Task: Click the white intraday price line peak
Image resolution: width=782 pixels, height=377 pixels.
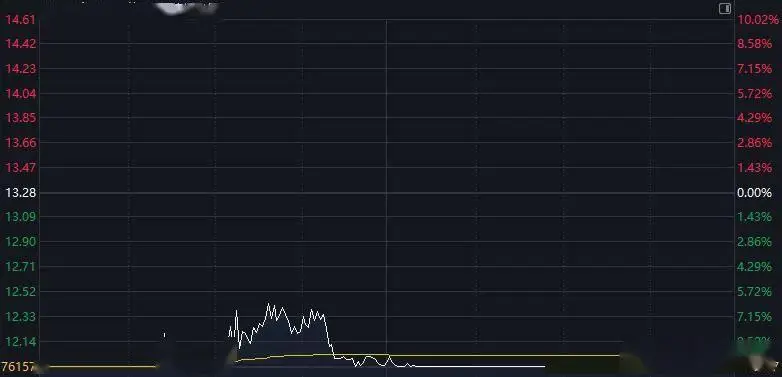Action: pyautogui.click(x=269, y=304)
